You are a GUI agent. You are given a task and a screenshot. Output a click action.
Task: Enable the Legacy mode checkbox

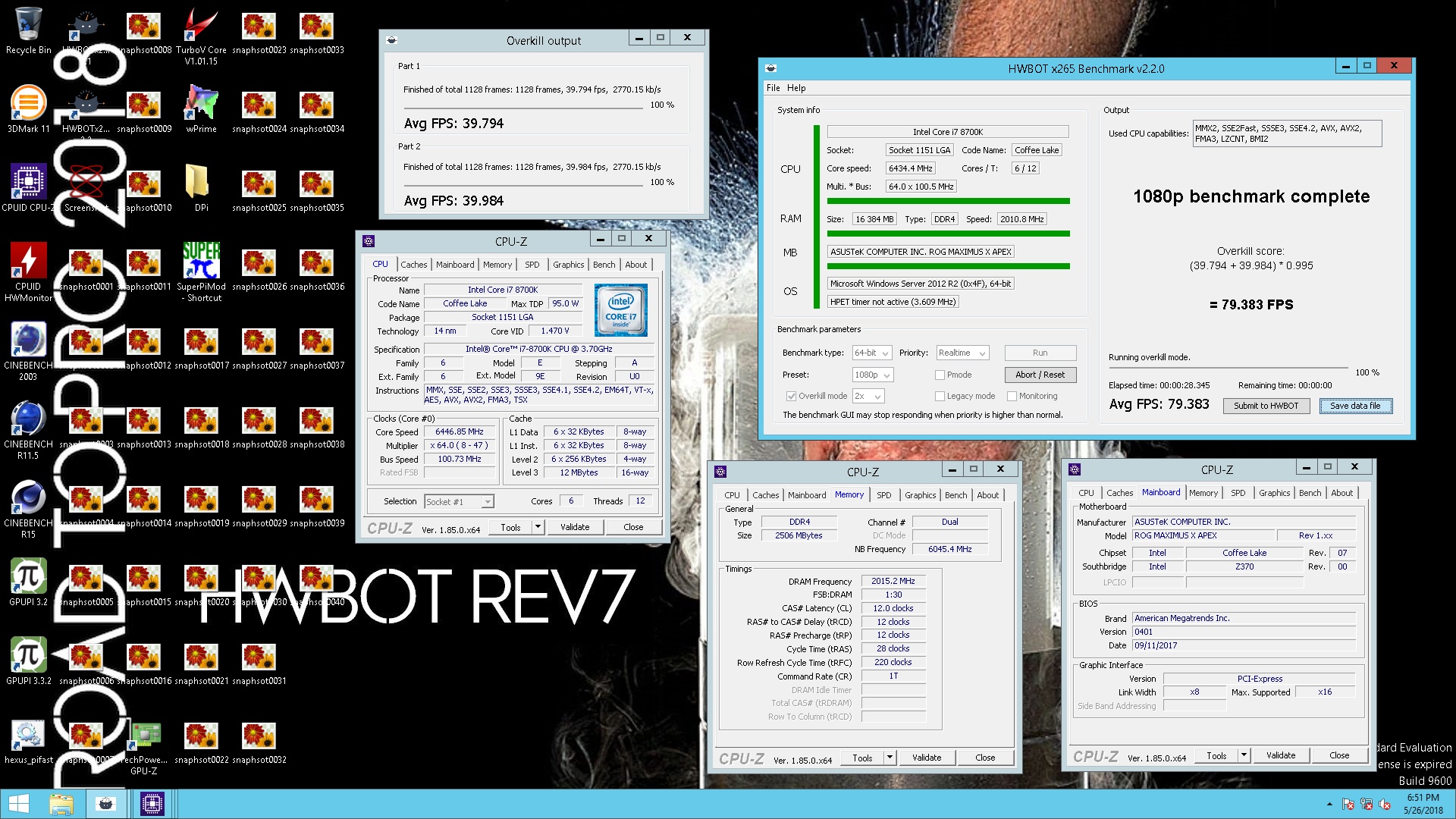click(940, 396)
